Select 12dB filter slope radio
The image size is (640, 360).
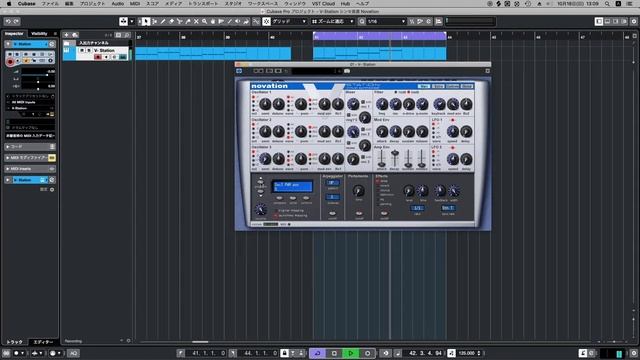click(x=396, y=92)
